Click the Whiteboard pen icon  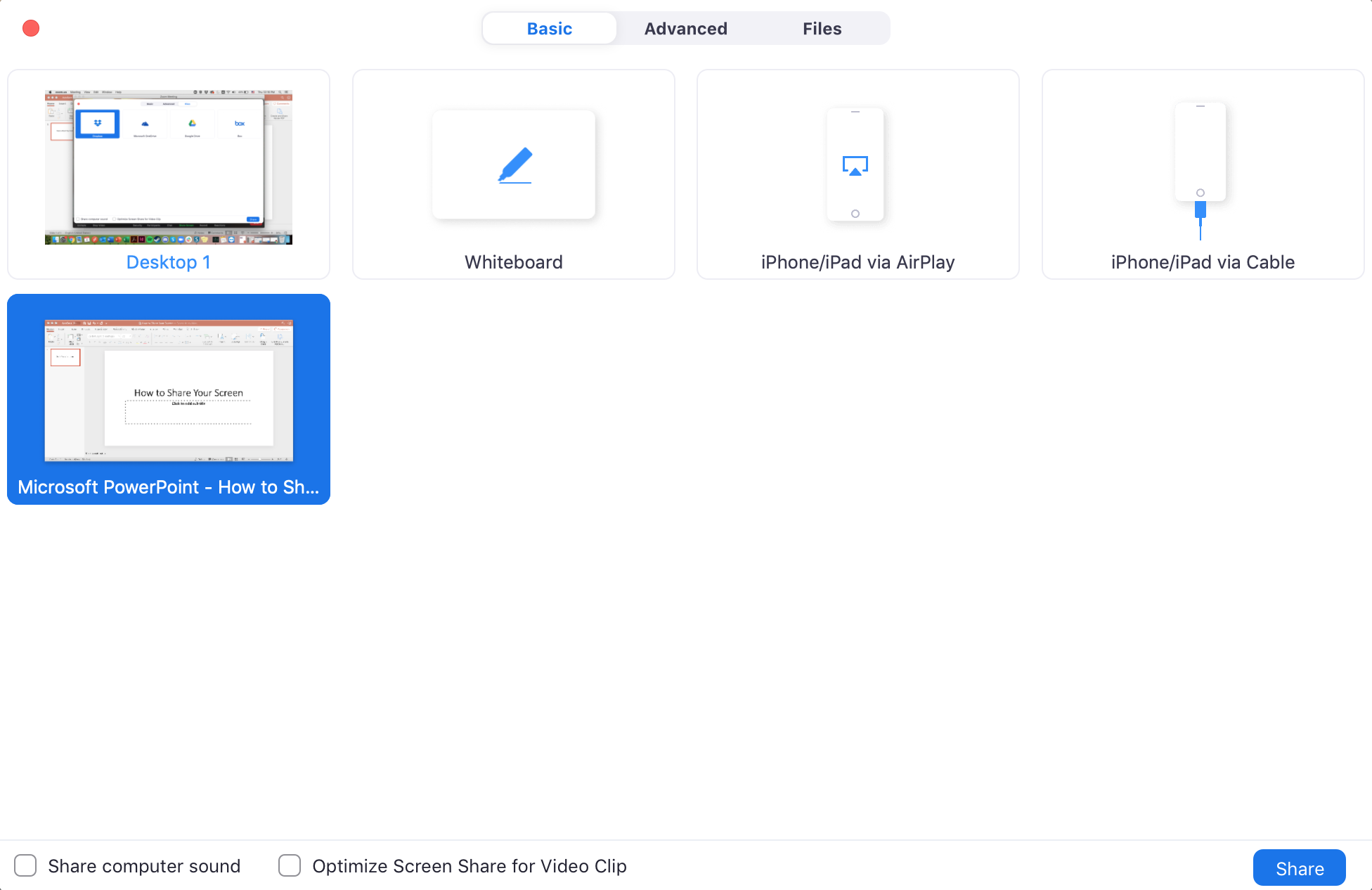pyautogui.click(x=514, y=166)
